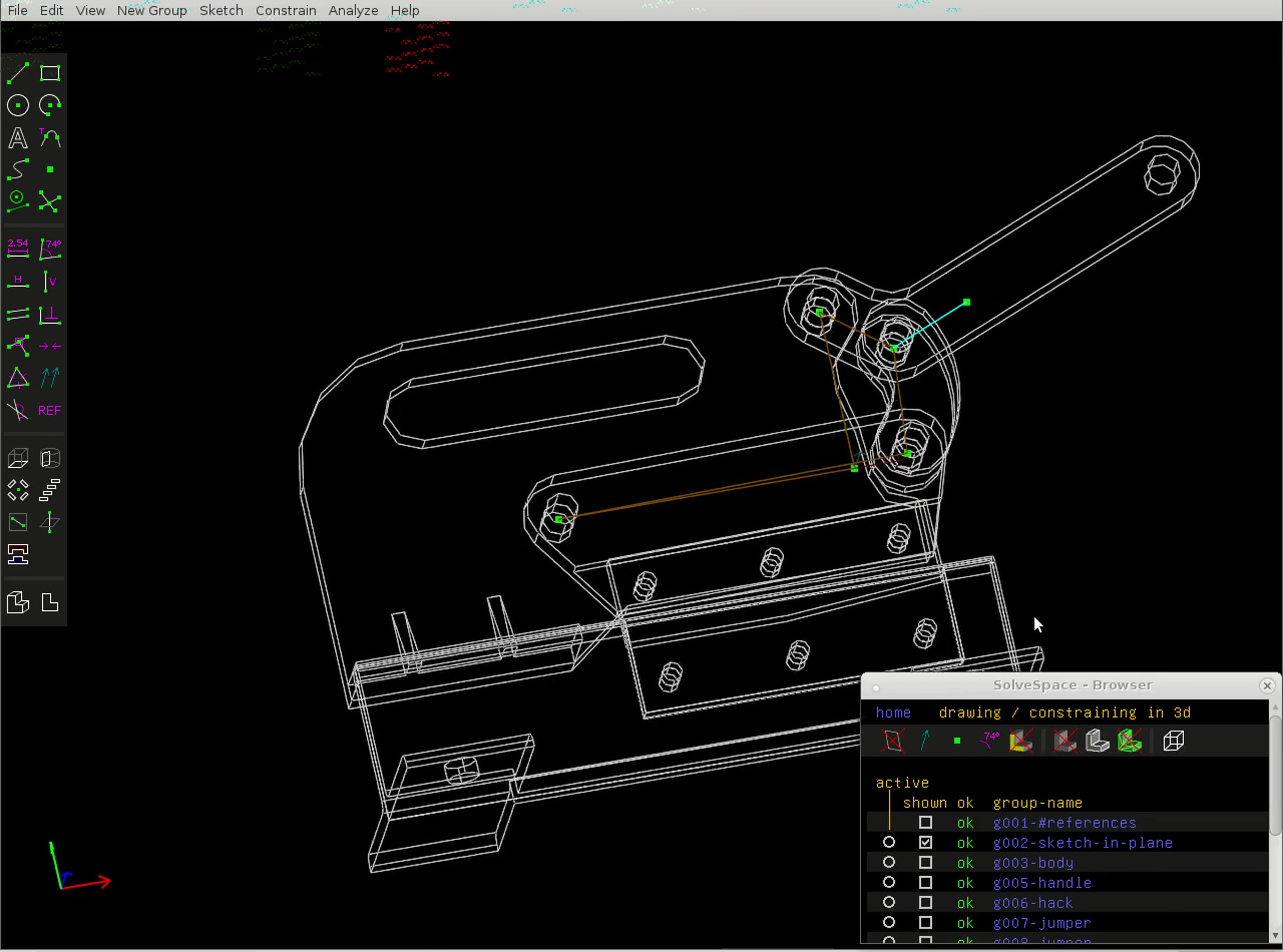
Task: Check shown box for g003-body
Action: click(925, 863)
